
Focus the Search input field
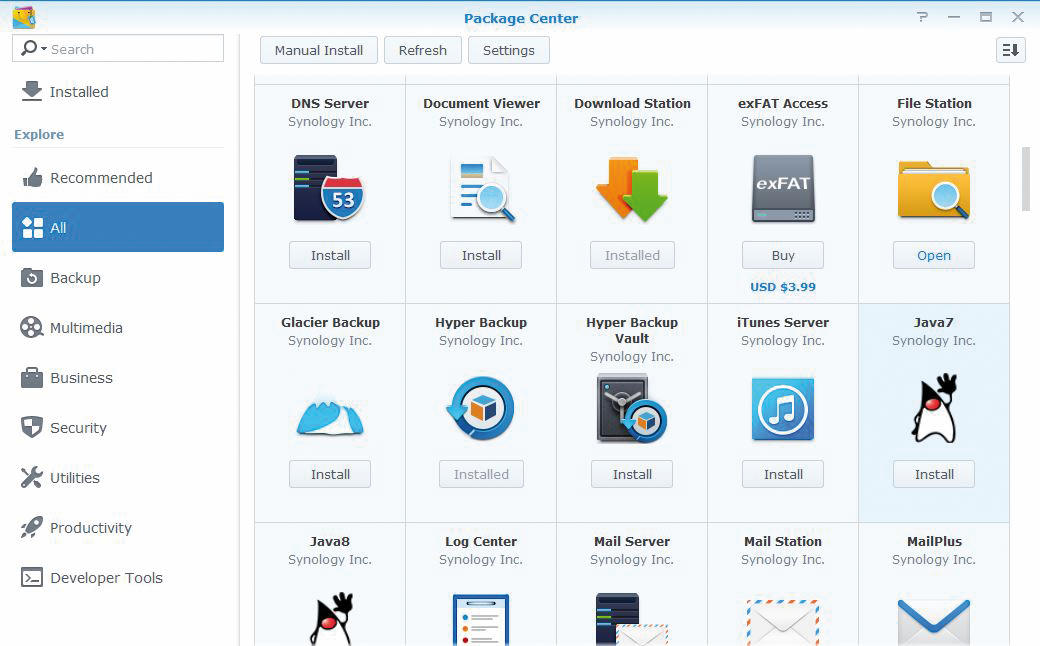118,48
